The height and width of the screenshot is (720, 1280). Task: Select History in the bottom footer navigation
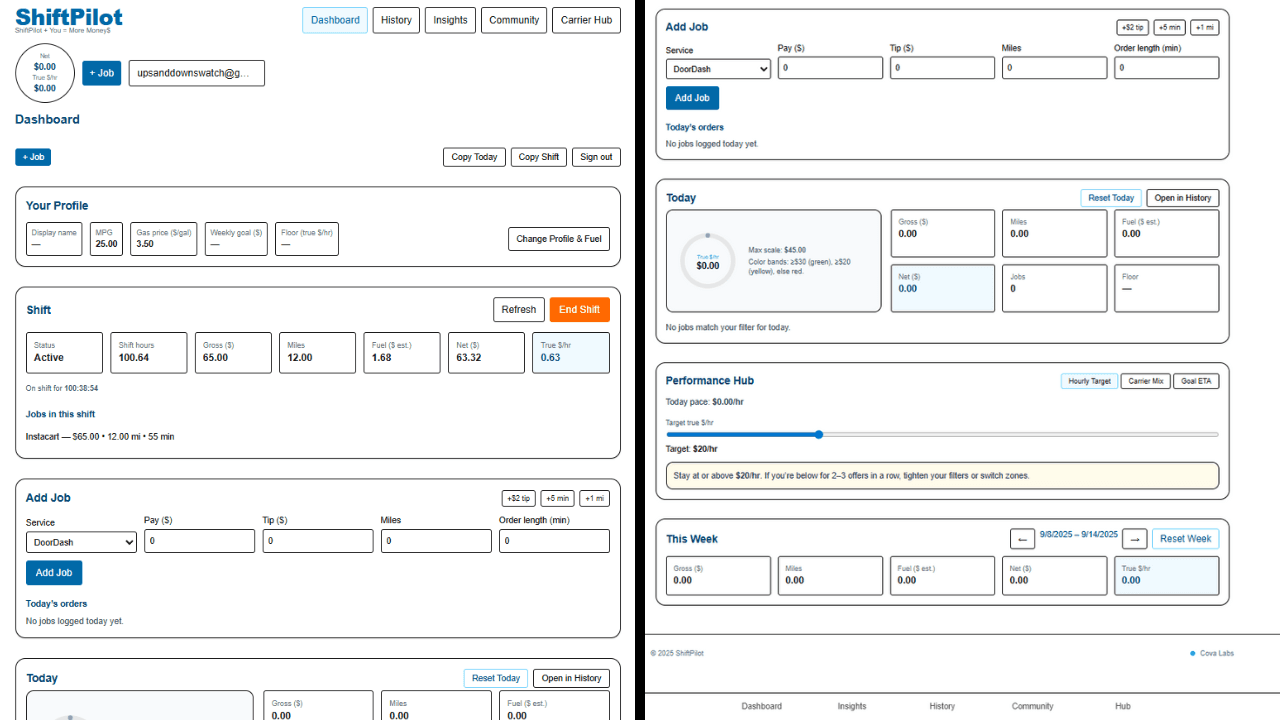pos(942,706)
